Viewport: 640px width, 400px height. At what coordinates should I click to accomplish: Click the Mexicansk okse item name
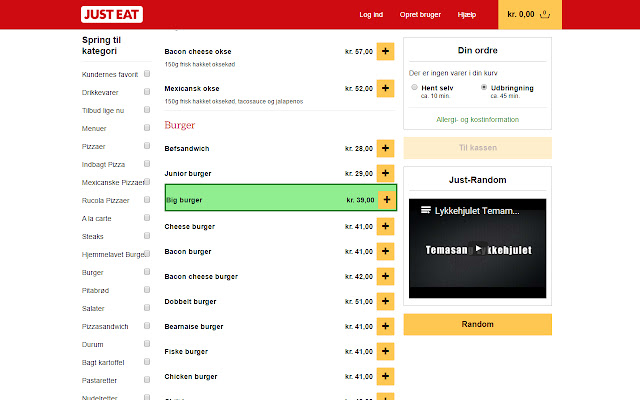(192, 89)
